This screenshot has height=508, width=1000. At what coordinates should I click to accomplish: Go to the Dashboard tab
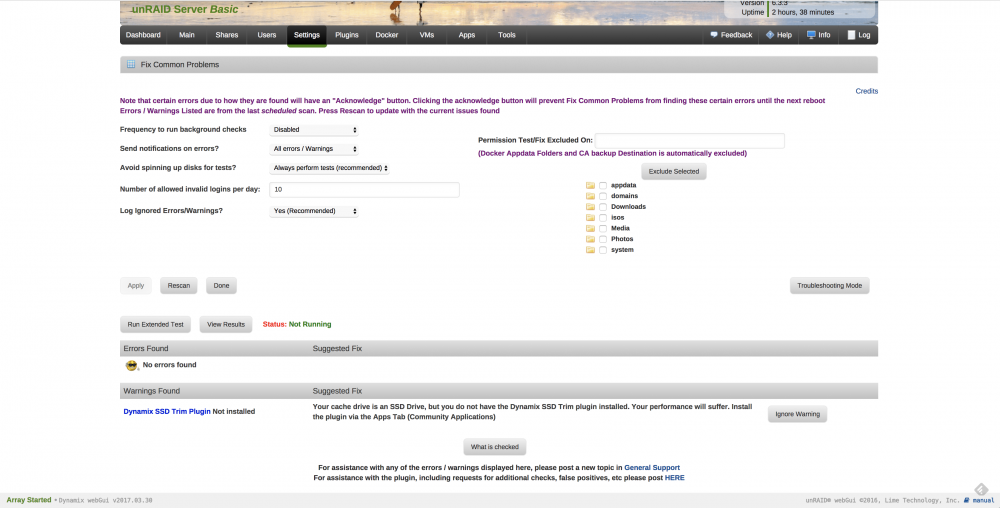pos(143,35)
